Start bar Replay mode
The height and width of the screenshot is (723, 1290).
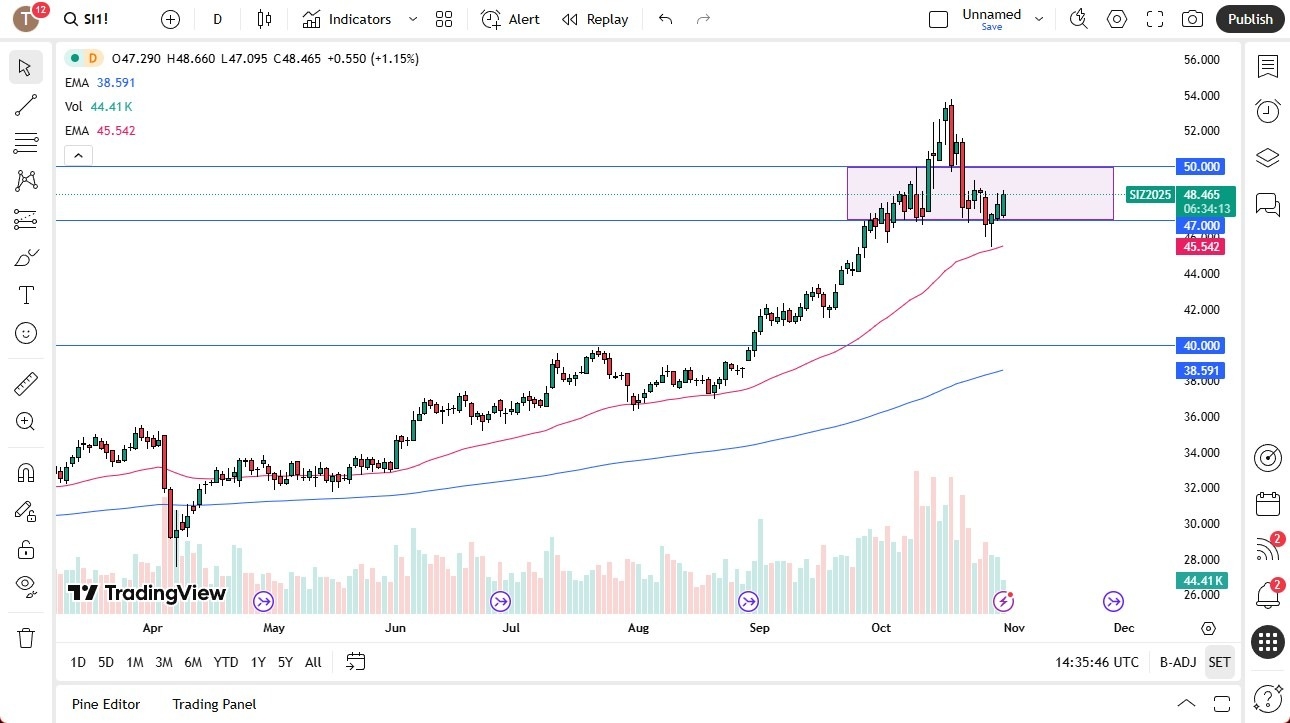coord(595,19)
